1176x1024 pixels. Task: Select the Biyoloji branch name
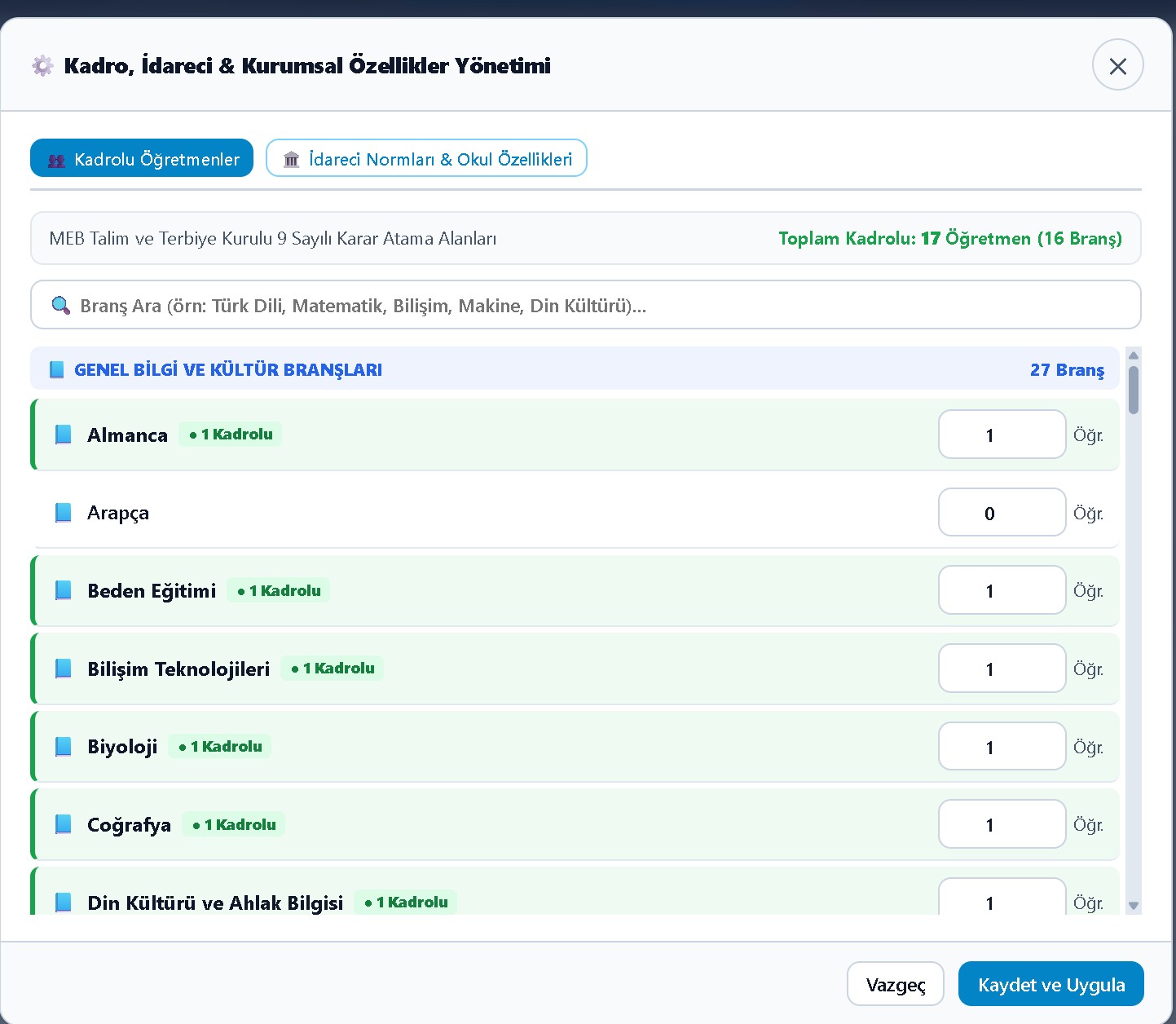pos(122,747)
